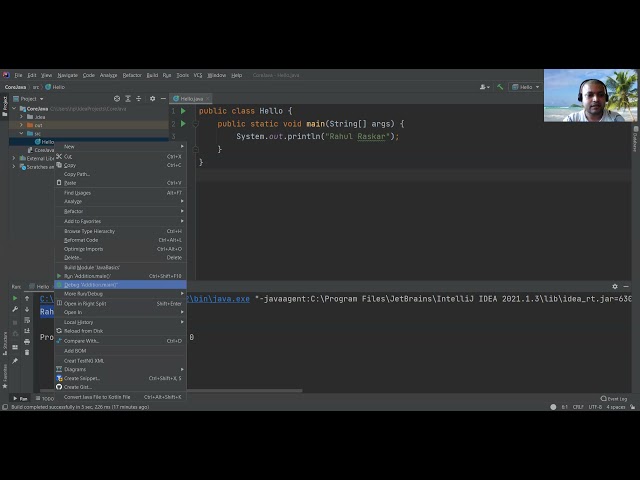Click the java.exe path link in console
This screenshot has width=640, height=480.
click(x=218, y=299)
